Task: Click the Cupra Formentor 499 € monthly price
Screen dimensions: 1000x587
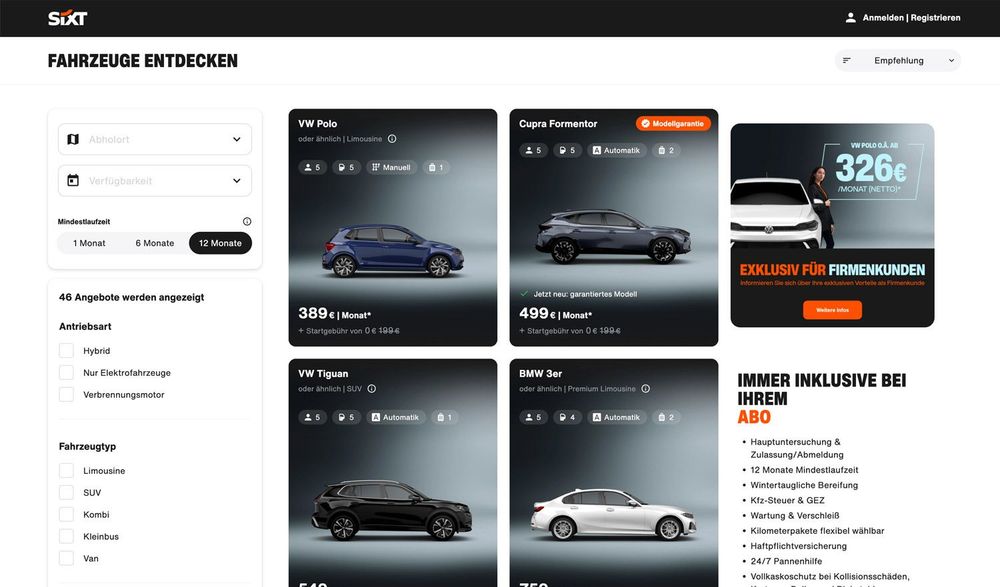Action: pyautogui.click(x=555, y=314)
